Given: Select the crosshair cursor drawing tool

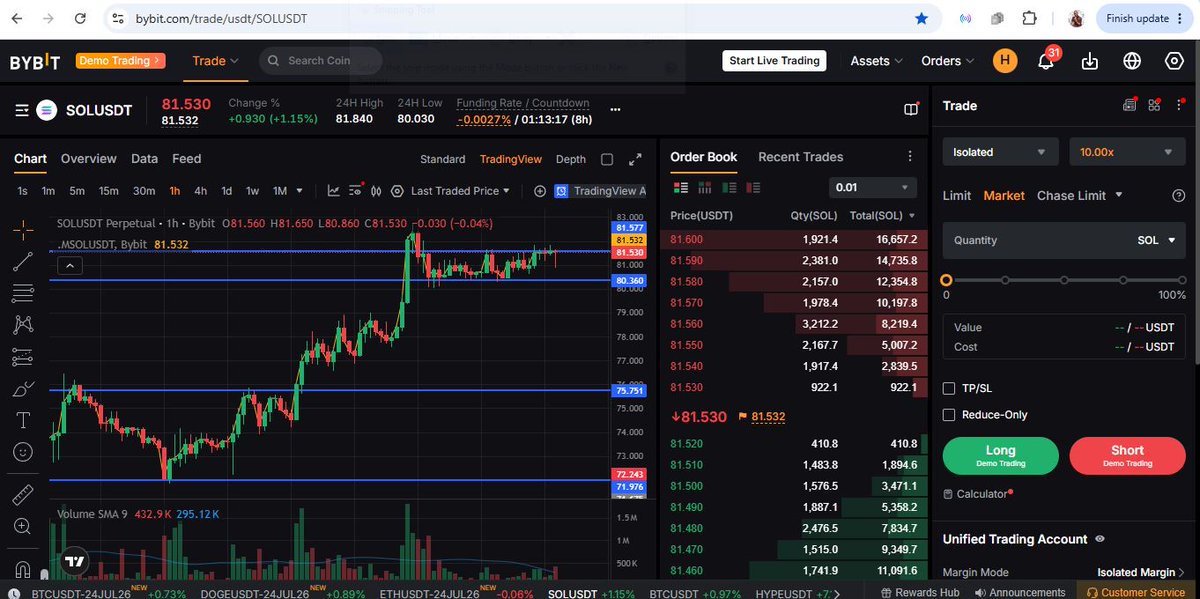Looking at the screenshot, I should 23,229.
